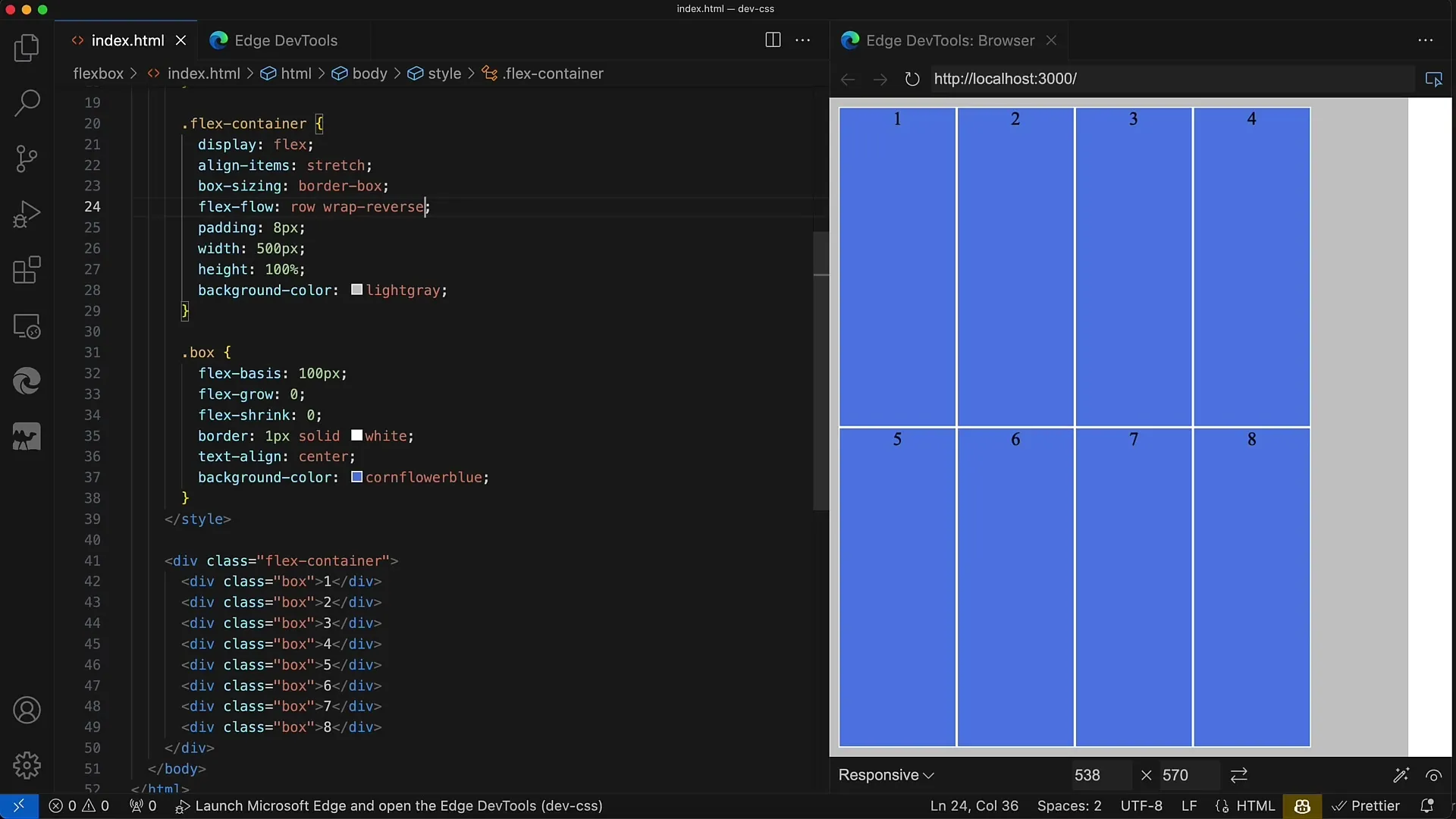
Task: Change end of line sequence LF
Action: click(x=1189, y=806)
